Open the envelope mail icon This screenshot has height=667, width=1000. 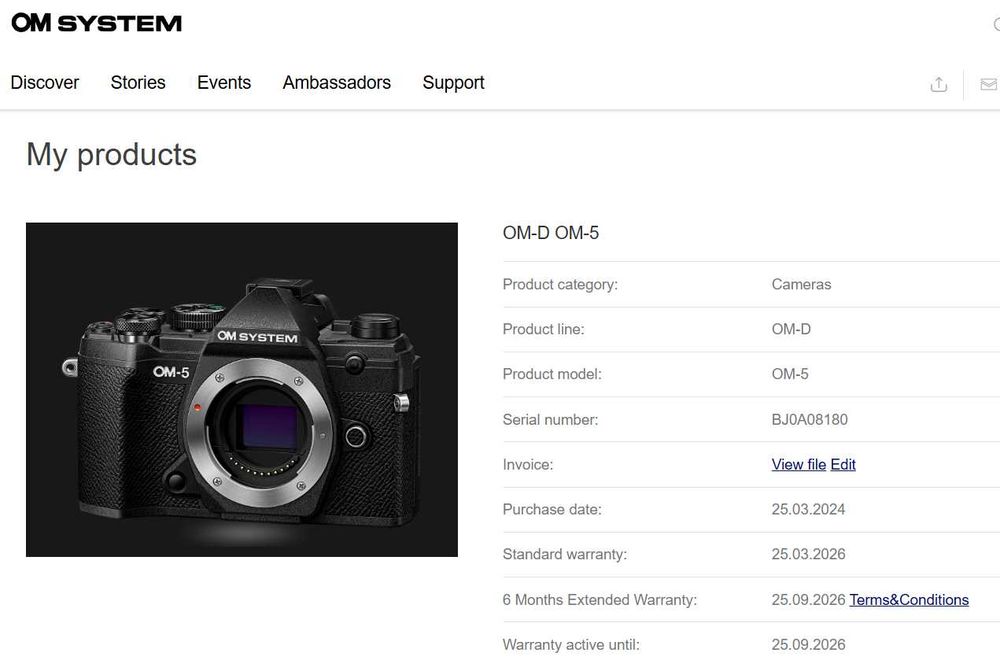coord(988,84)
